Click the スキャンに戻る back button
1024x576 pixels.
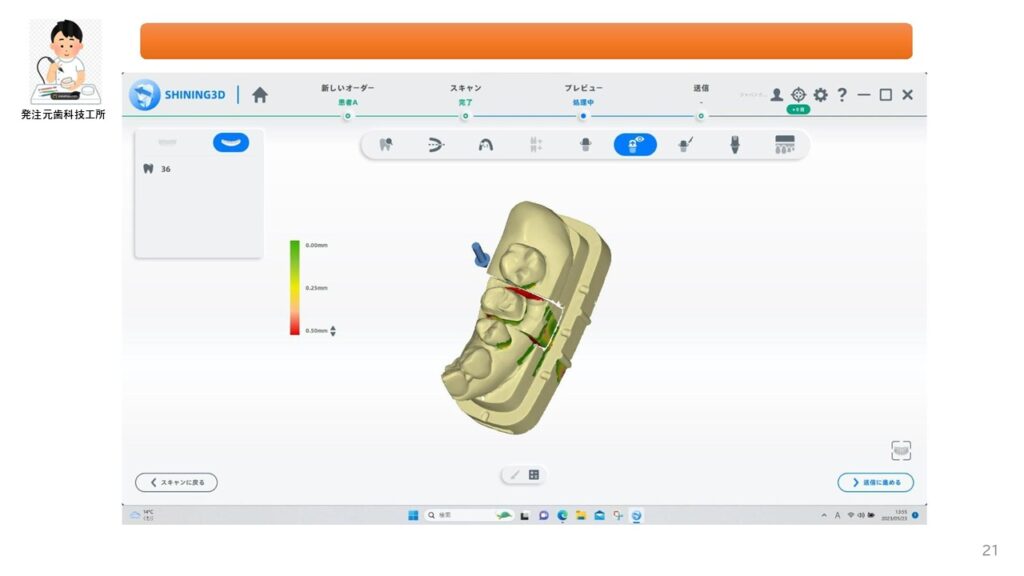(x=176, y=482)
